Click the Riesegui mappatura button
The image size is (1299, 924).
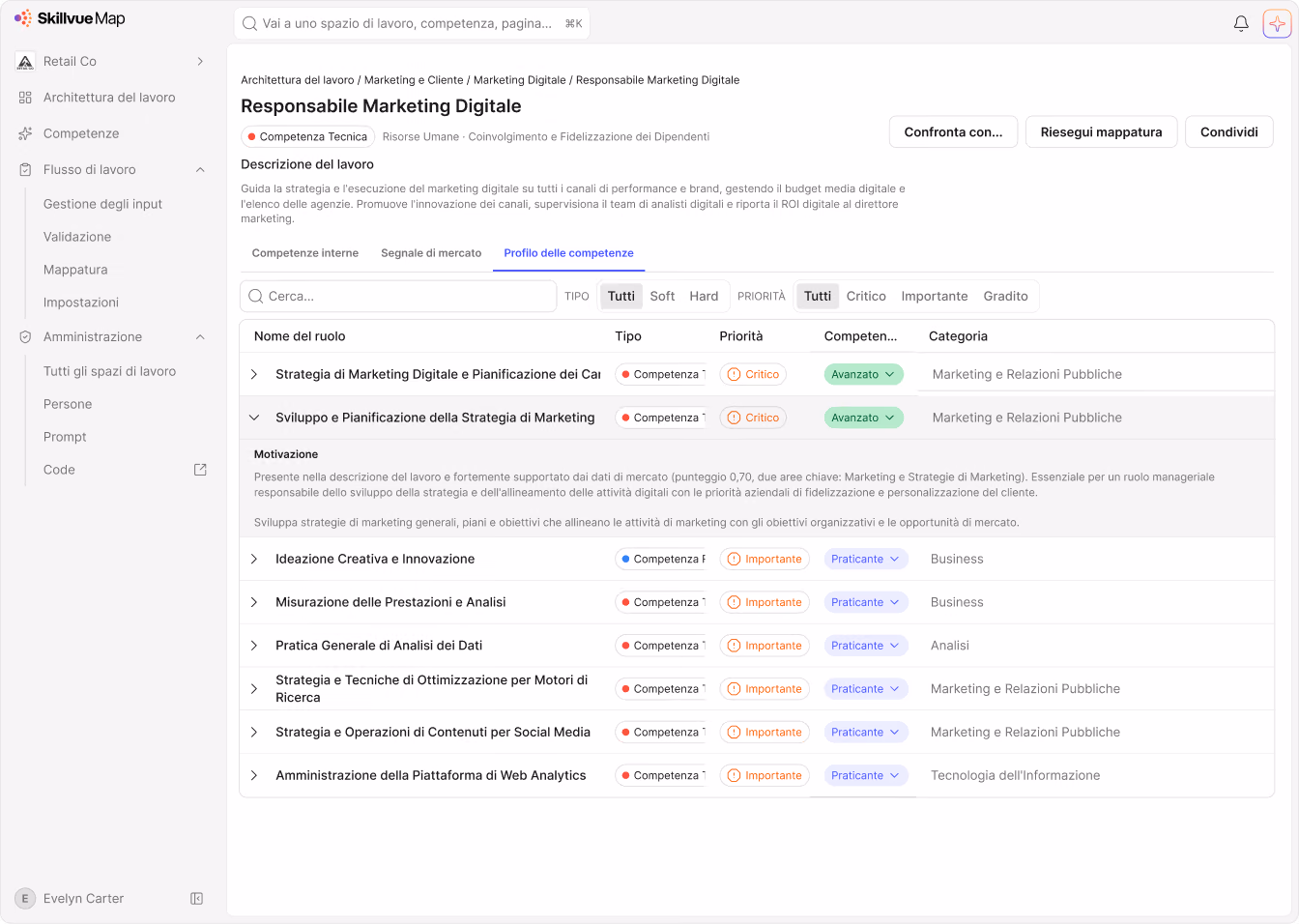[1101, 132]
